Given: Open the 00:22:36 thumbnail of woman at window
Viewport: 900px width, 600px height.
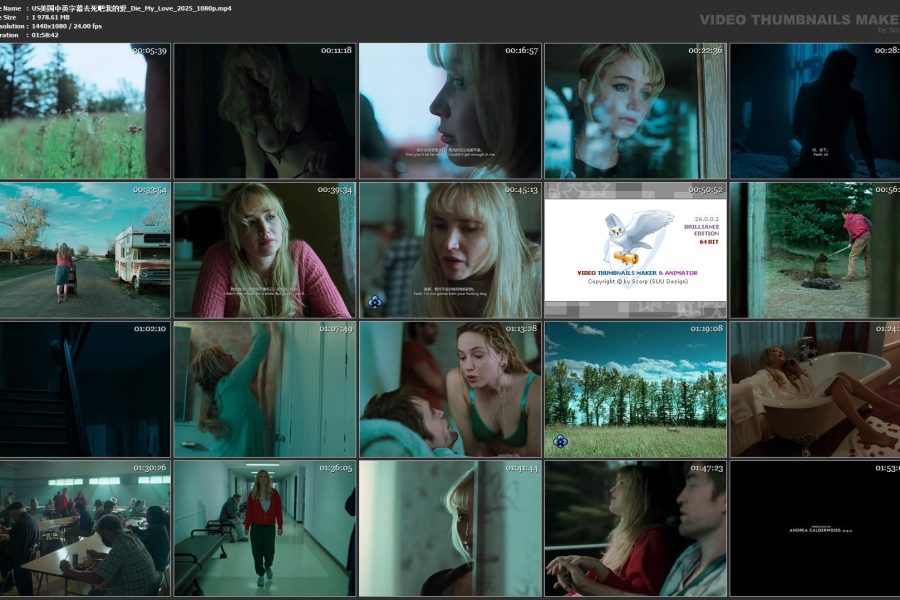Looking at the screenshot, I should coord(635,111).
